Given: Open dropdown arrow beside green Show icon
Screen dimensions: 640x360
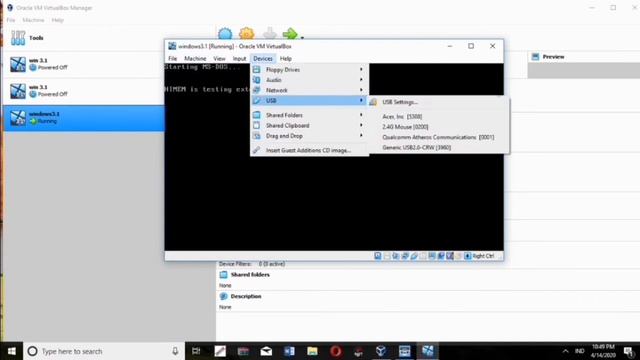Looking at the screenshot, I should [302, 37].
